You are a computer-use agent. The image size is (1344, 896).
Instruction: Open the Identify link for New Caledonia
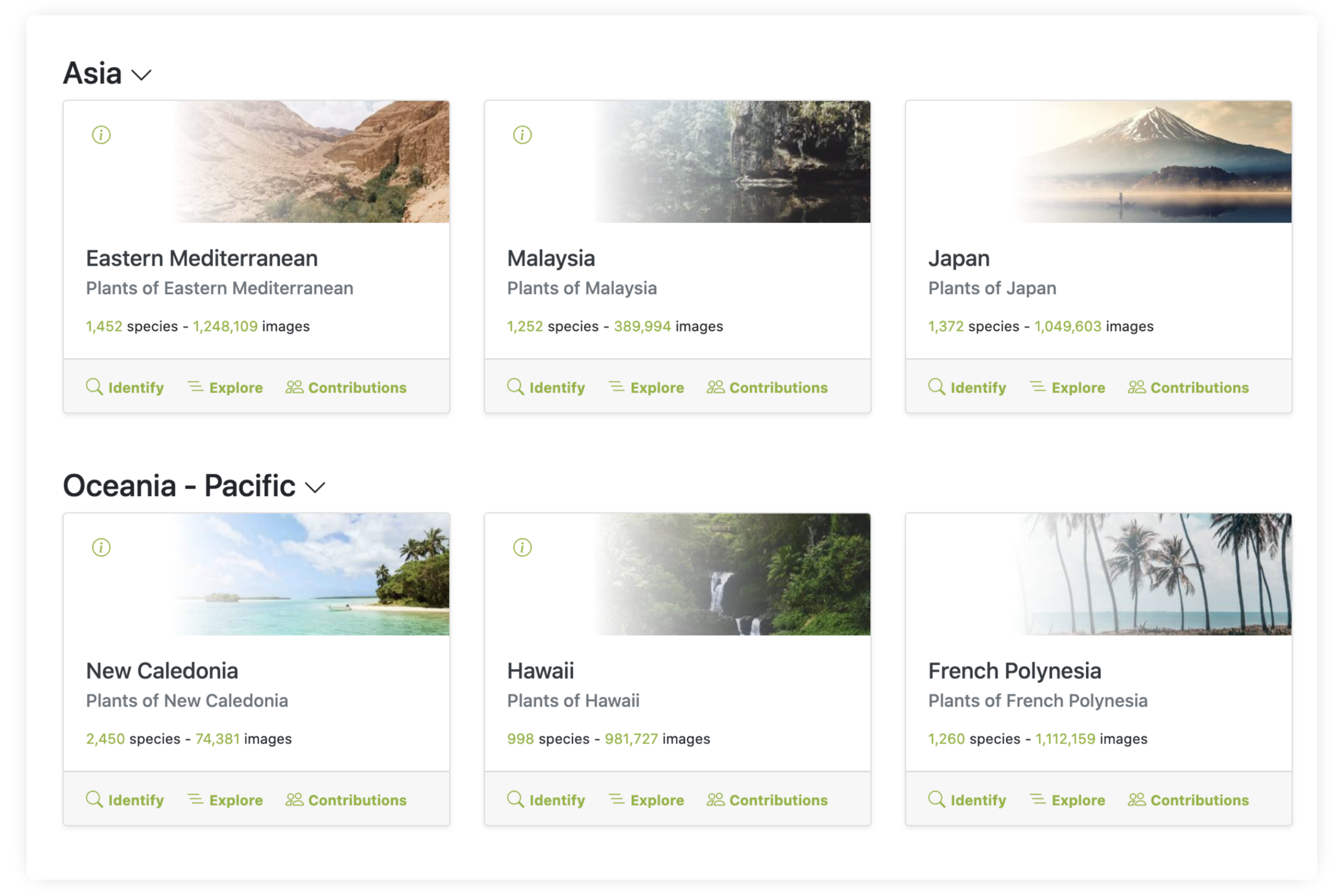[x=125, y=801]
